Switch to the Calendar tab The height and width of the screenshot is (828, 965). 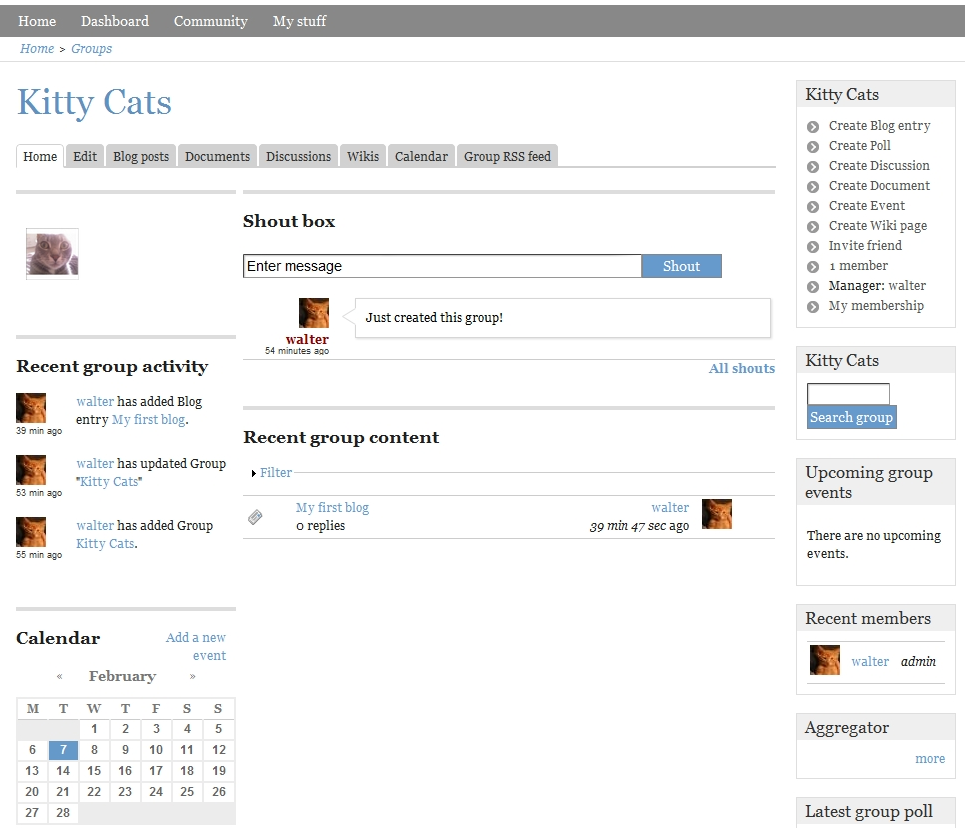tap(422, 156)
